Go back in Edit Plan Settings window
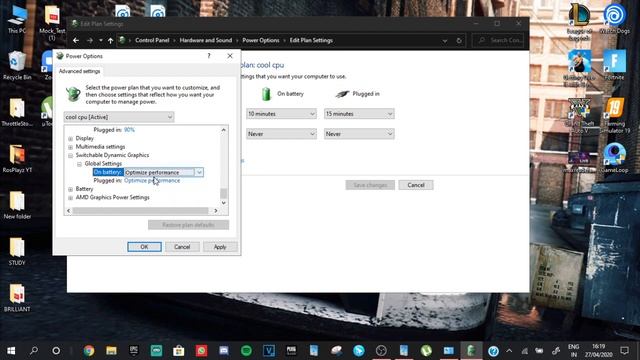The image size is (640, 360). coord(76,40)
